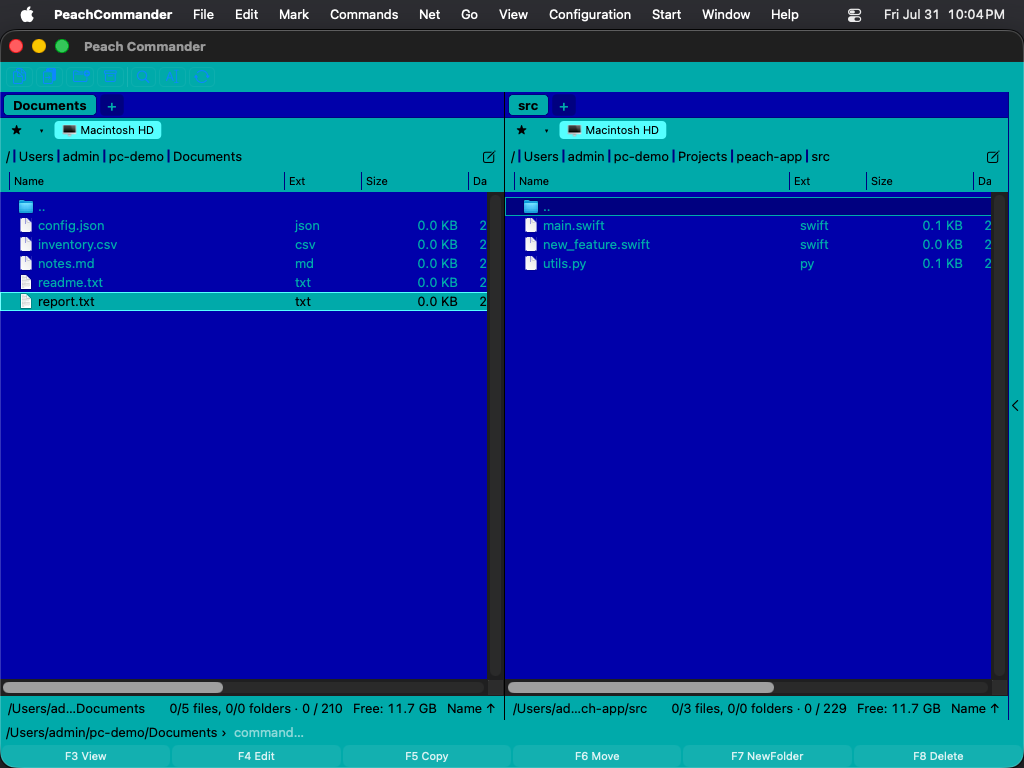
Task: Click the parent folder icon in left panel
Action: pyautogui.click(x=26, y=207)
